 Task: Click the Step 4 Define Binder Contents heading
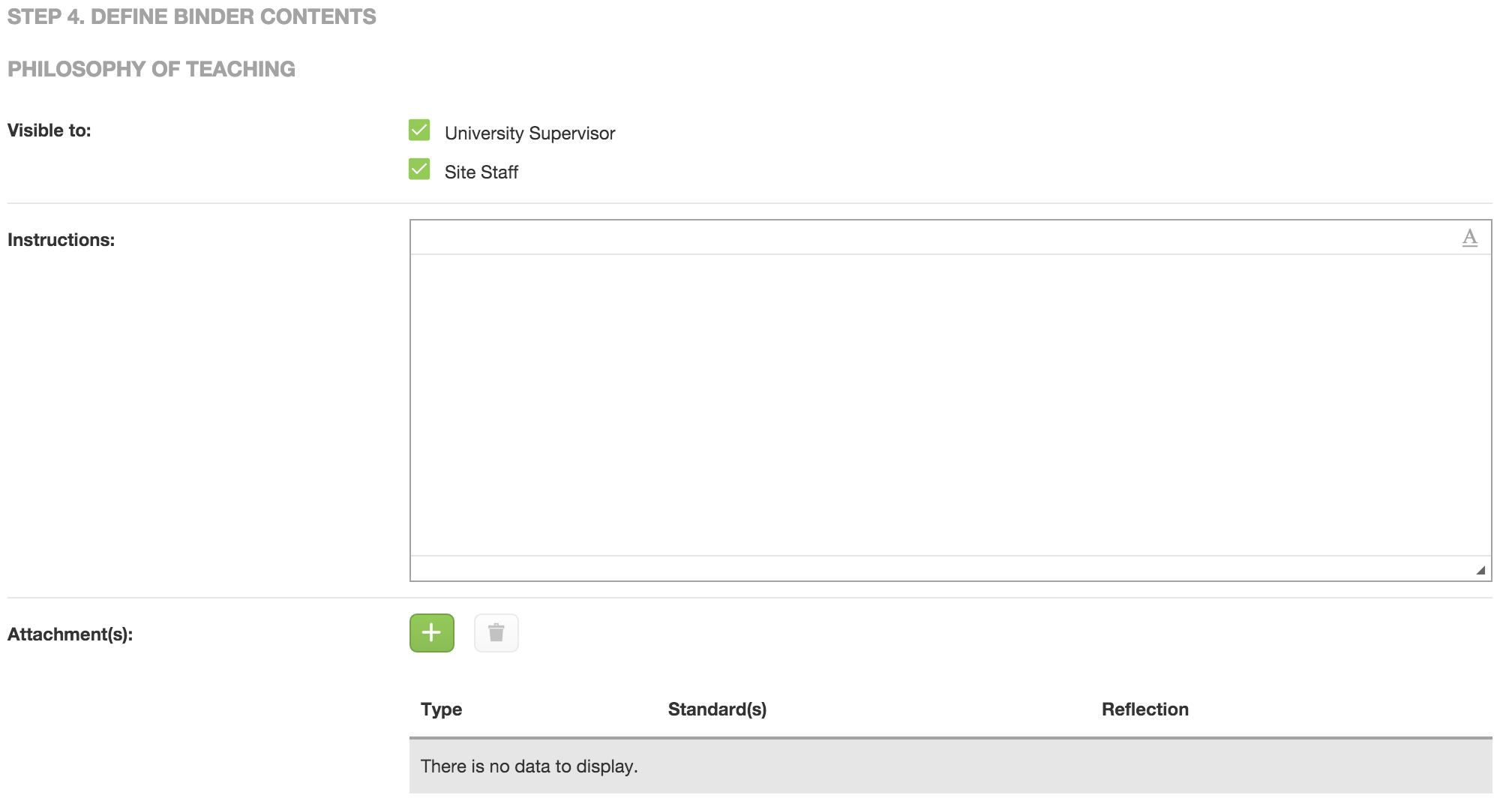pos(192,16)
